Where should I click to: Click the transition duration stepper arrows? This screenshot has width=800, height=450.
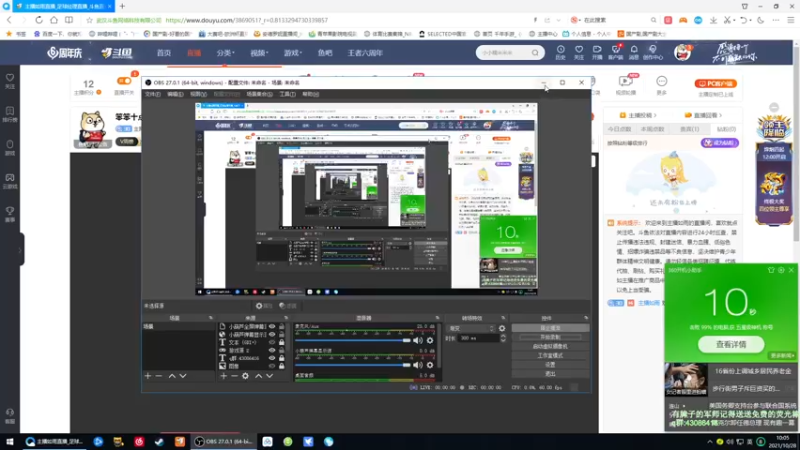click(503, 338)
